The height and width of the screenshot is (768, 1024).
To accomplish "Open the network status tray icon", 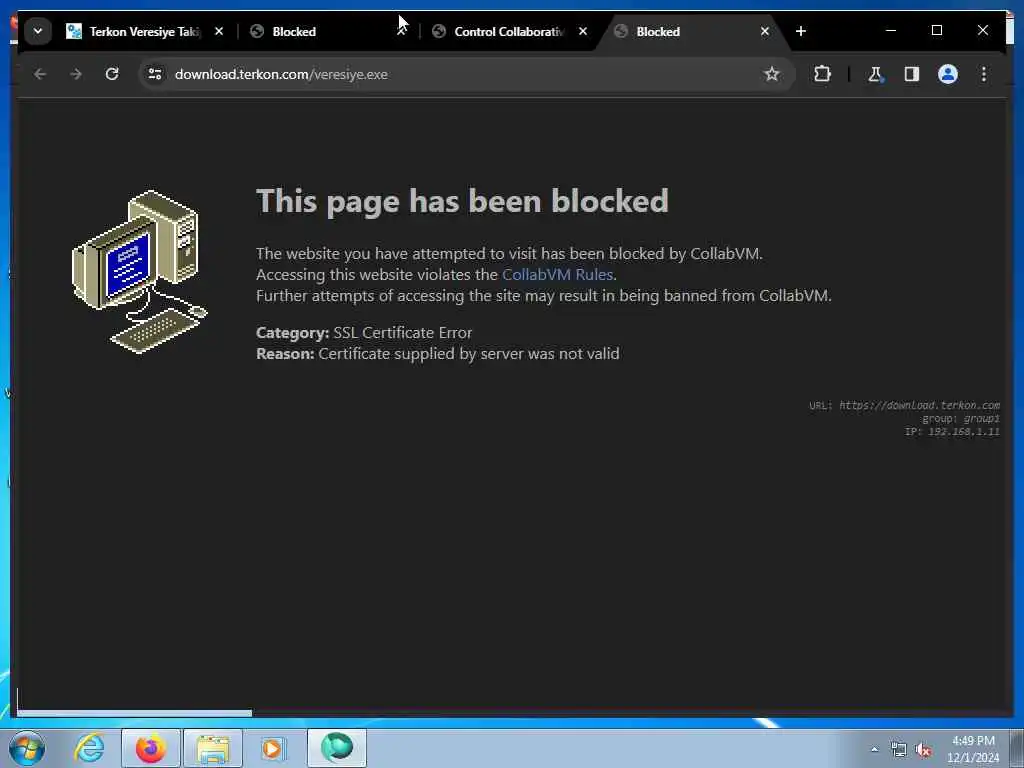I will pos(899,750).
